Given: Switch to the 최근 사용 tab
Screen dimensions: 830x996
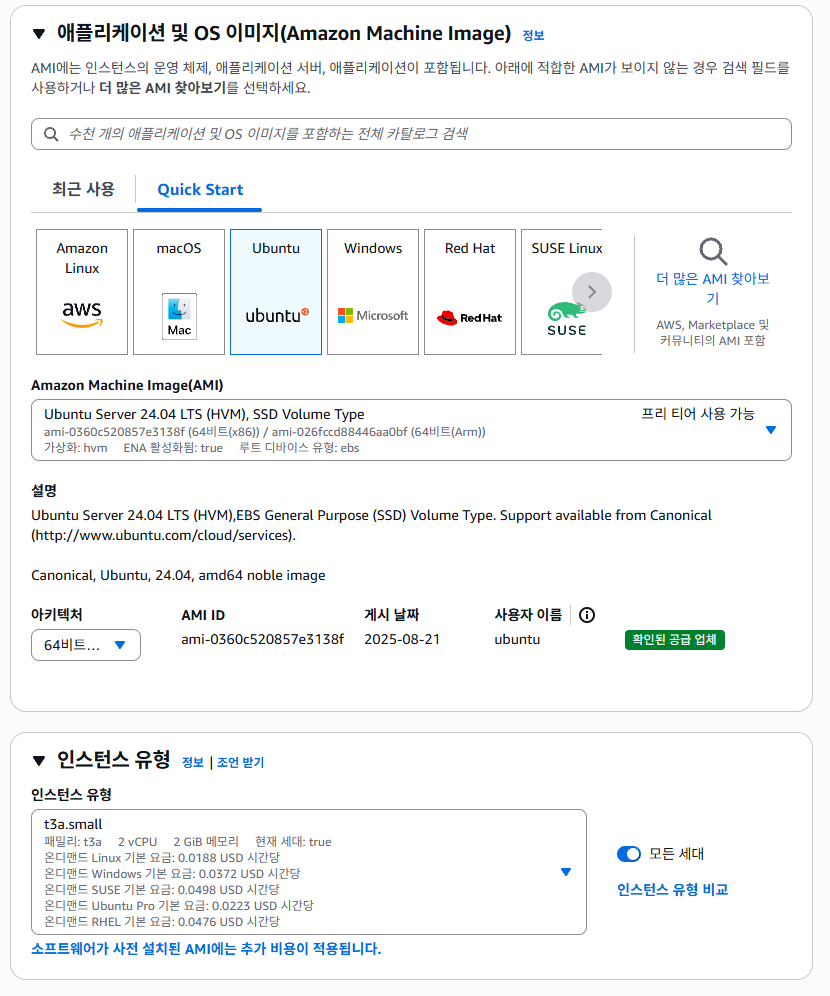Looking at the screenshot, I should pos(82,189).
